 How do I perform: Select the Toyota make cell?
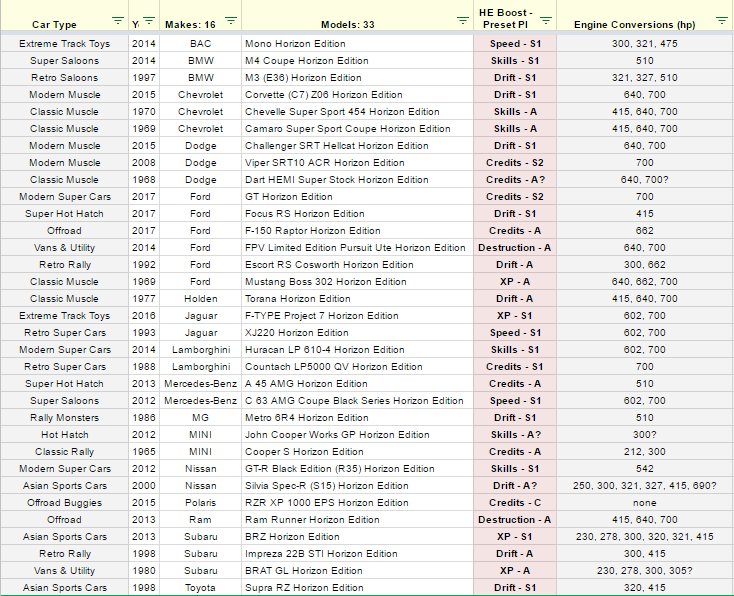point(200,588)
